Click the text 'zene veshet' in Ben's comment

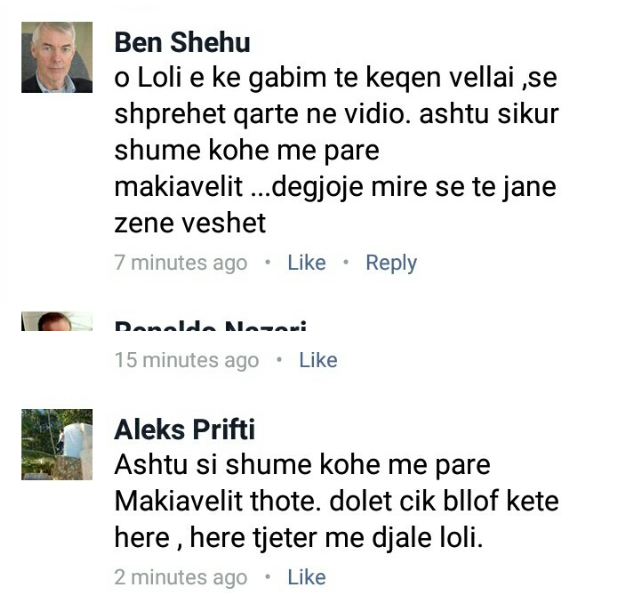click(x=190, y=224)
